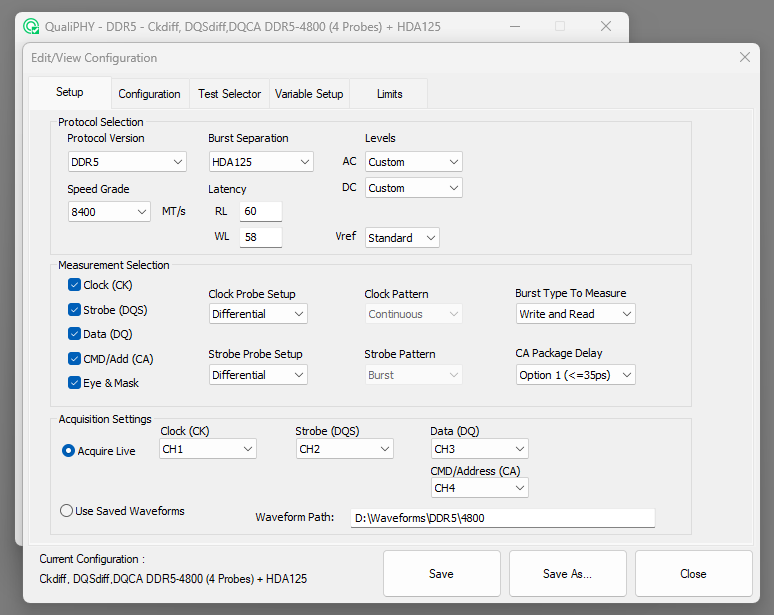Open the Clock (CK) channel CH1 dropdown
The image size is (774, 615).
(208, 449)
